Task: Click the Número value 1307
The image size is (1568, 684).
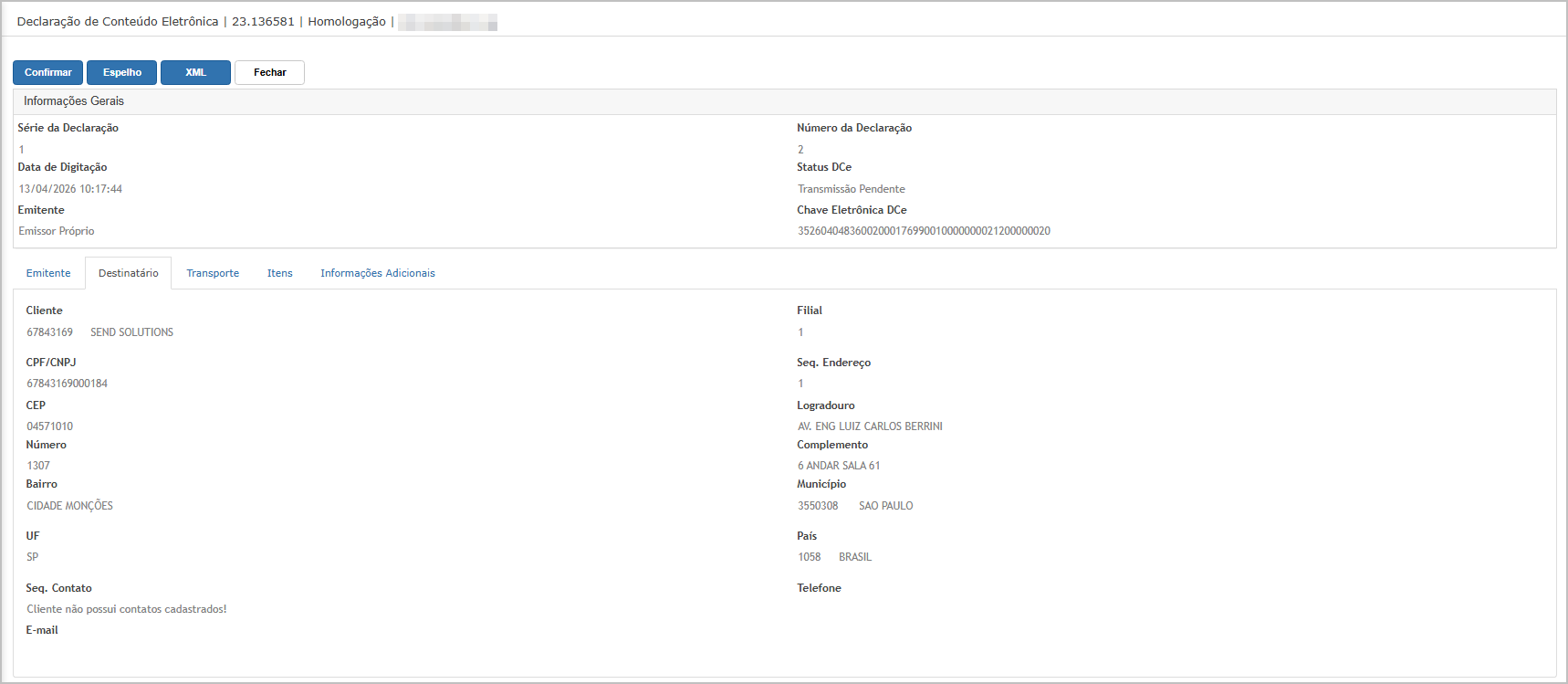Action: point(38,466)
